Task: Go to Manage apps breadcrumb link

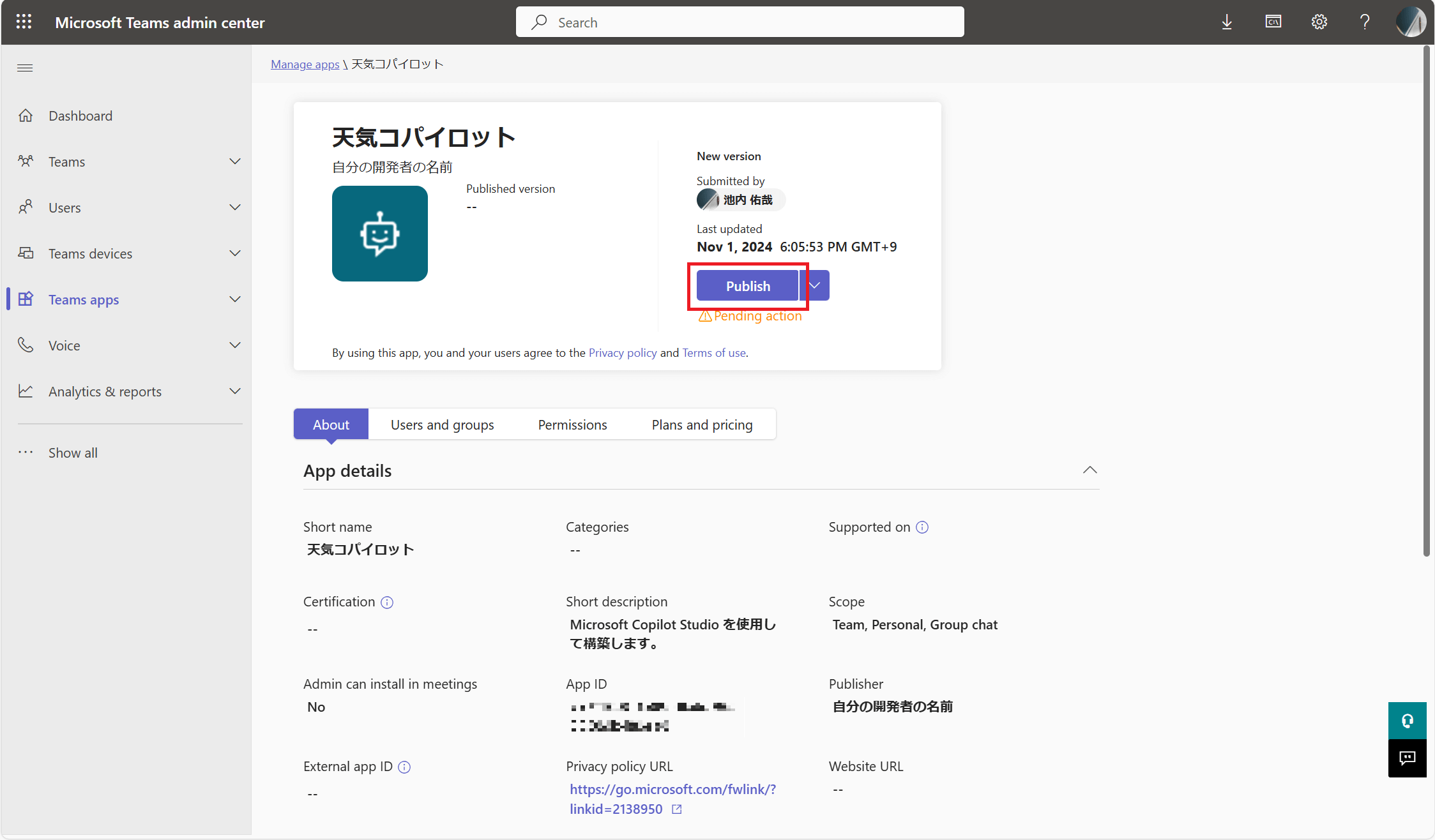Action: point(305,64)
